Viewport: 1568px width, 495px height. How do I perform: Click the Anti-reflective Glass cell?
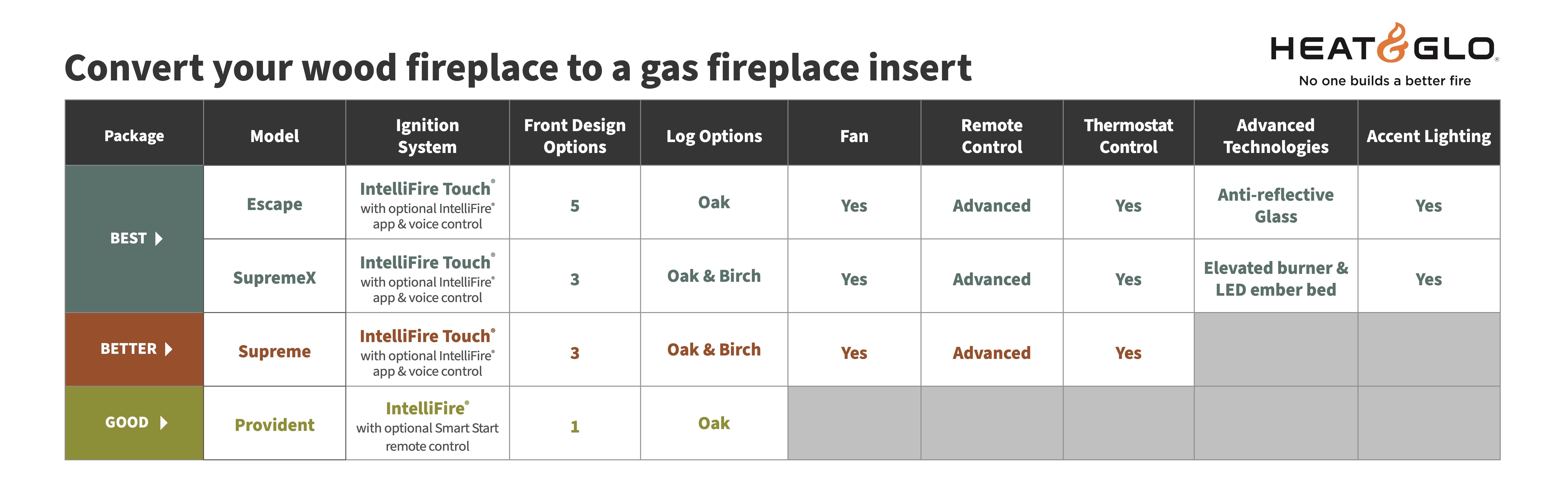(1276, 205)
